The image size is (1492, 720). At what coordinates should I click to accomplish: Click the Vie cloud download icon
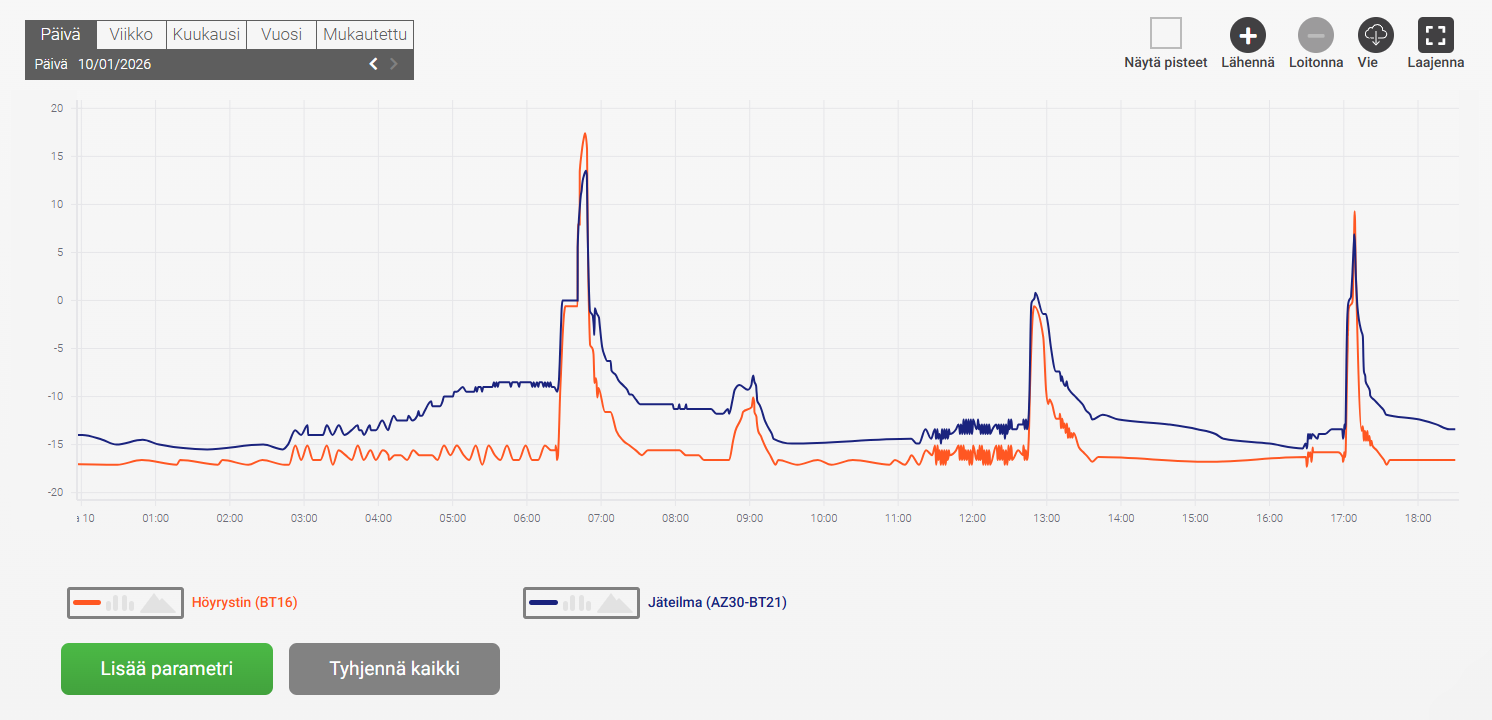(1375, 35)
